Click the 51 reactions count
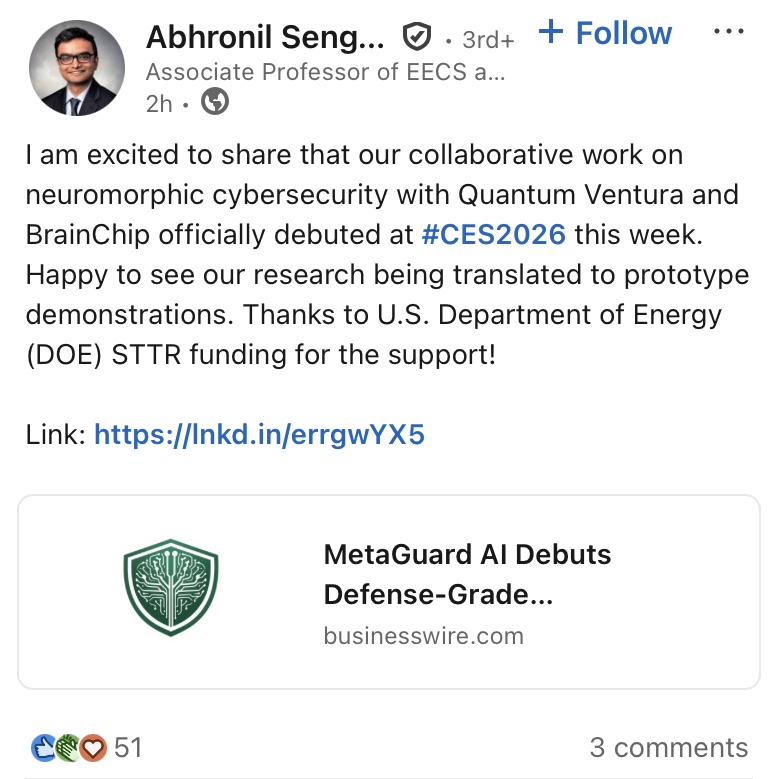The width and height of the screenshot is (776, 779). pos(128,747)
